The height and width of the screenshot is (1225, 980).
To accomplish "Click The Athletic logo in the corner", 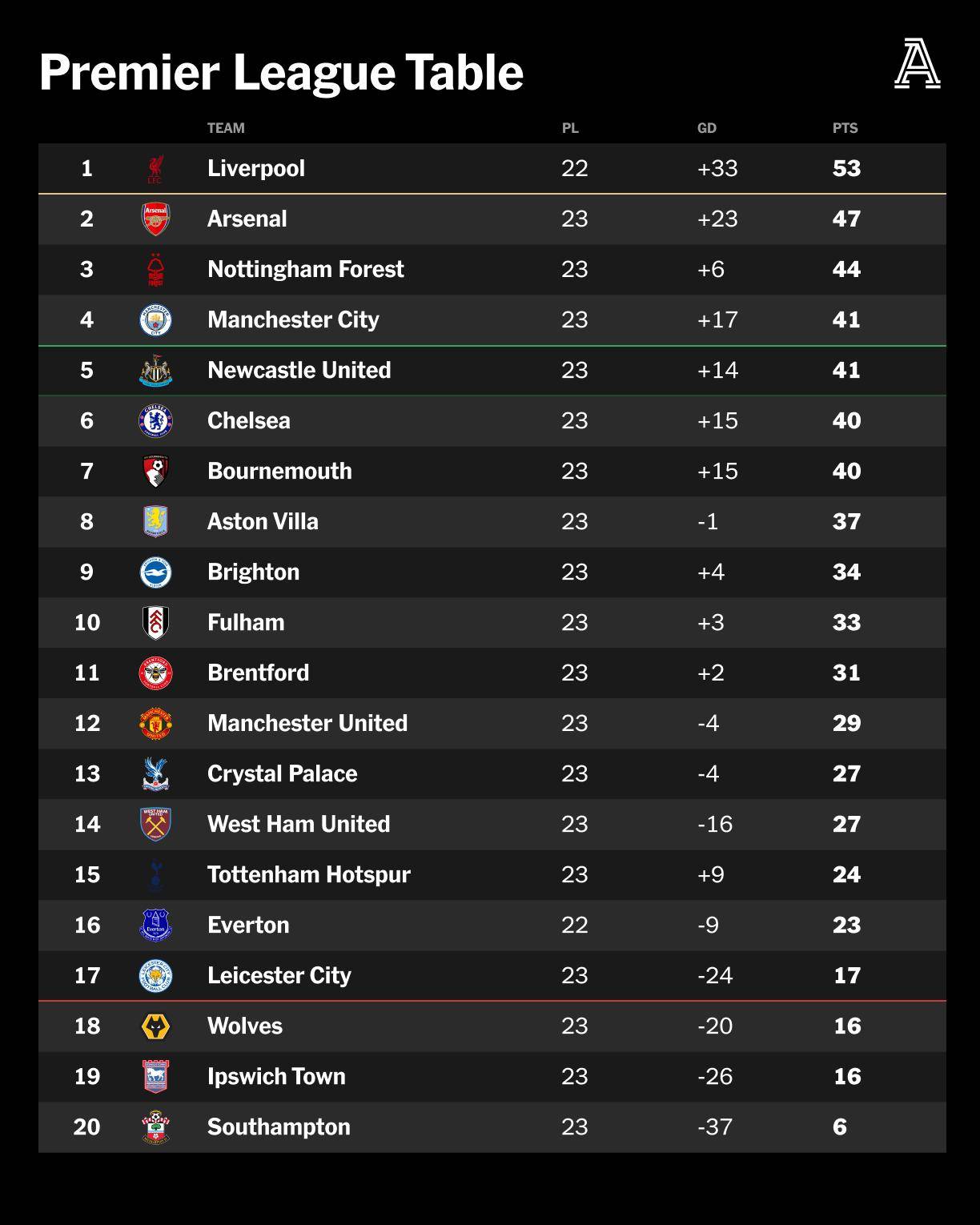I will click(918, 64).
